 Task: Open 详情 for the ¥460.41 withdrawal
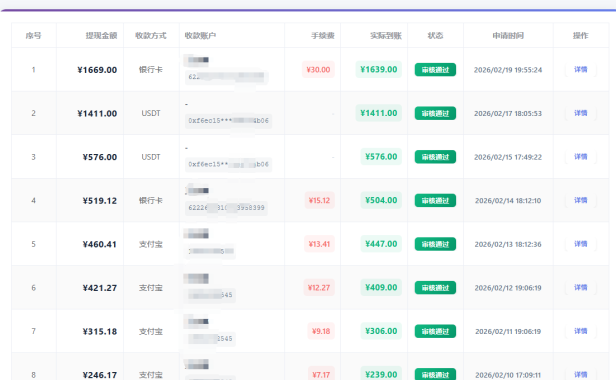581,244
